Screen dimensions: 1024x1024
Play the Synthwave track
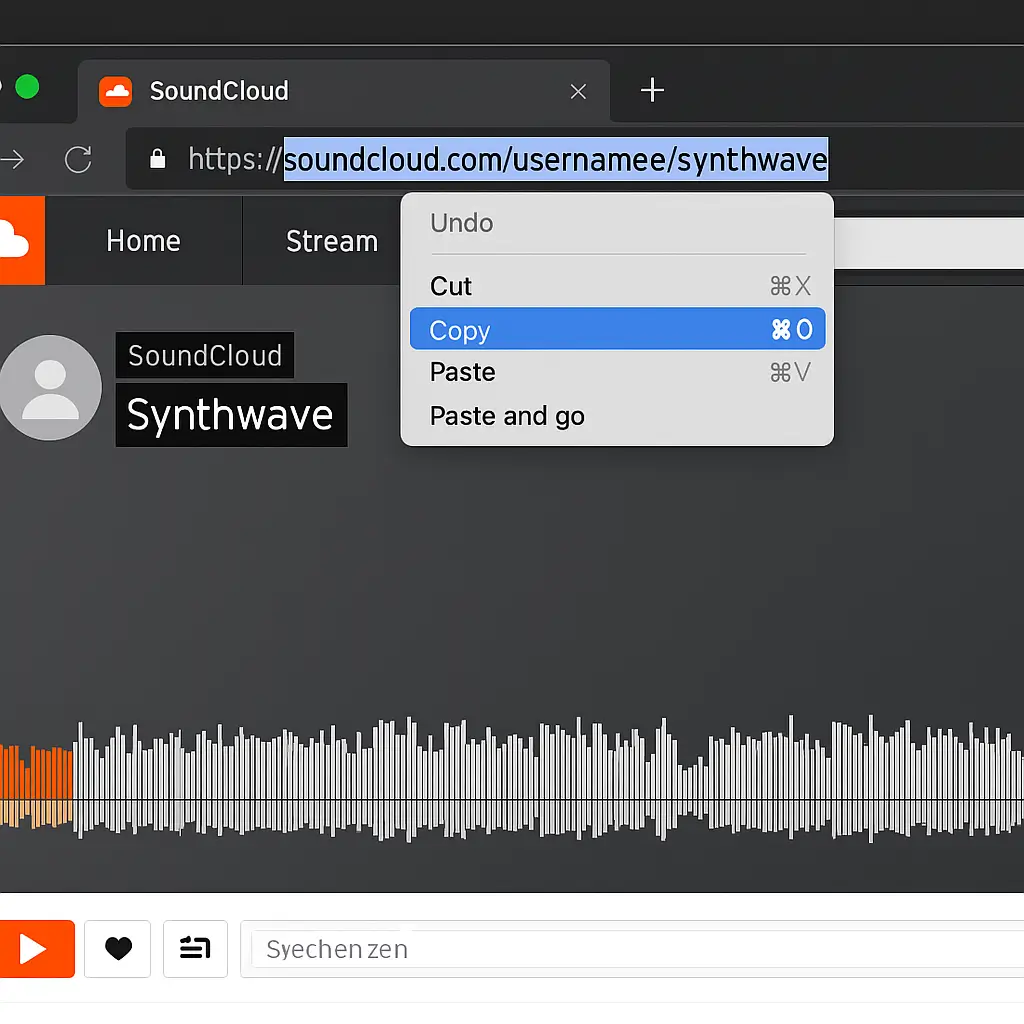point(37,948)
